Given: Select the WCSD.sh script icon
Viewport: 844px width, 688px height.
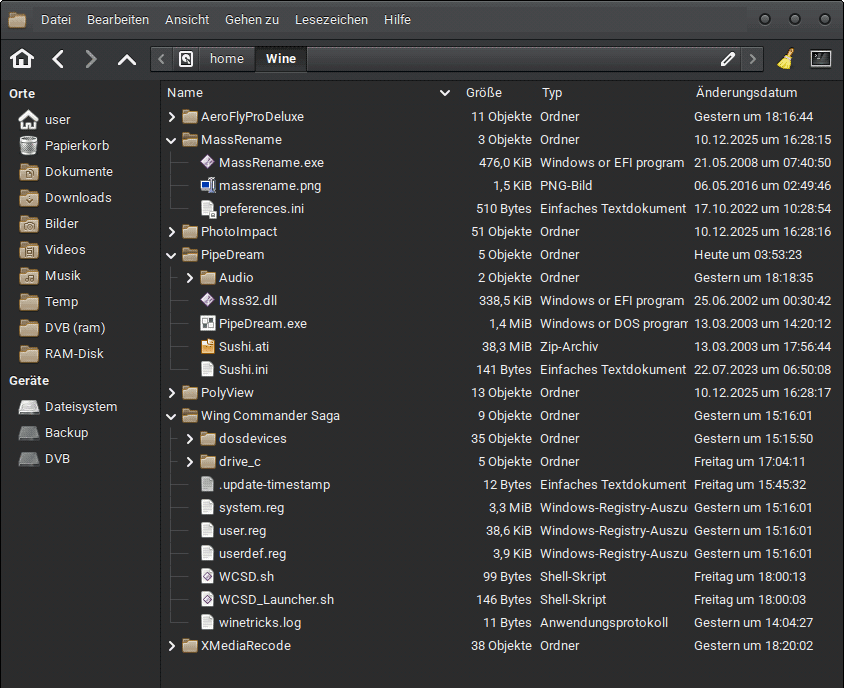Looking at the screenshot, I should coord(207,576).
